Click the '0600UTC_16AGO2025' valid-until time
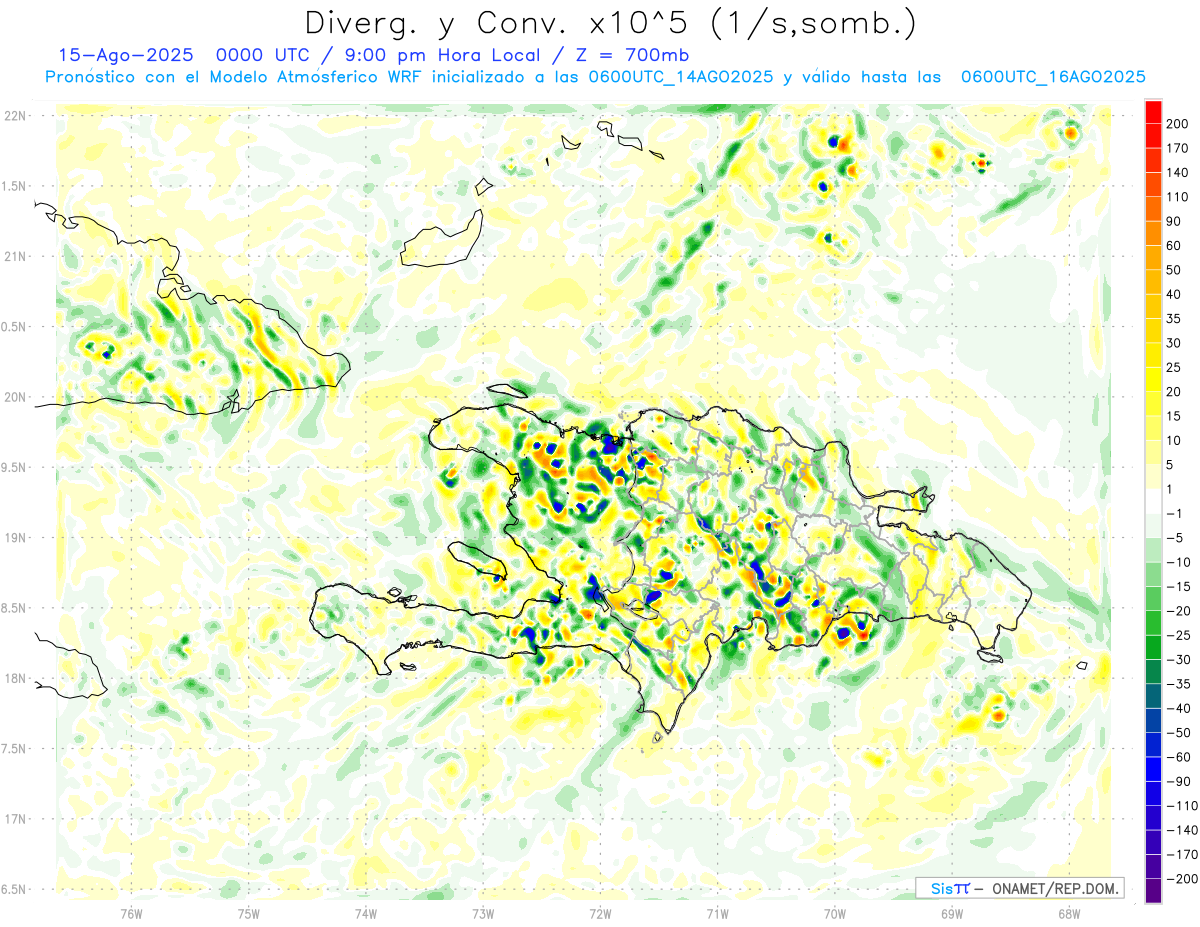The image size is (1200, 927). 1053,77
